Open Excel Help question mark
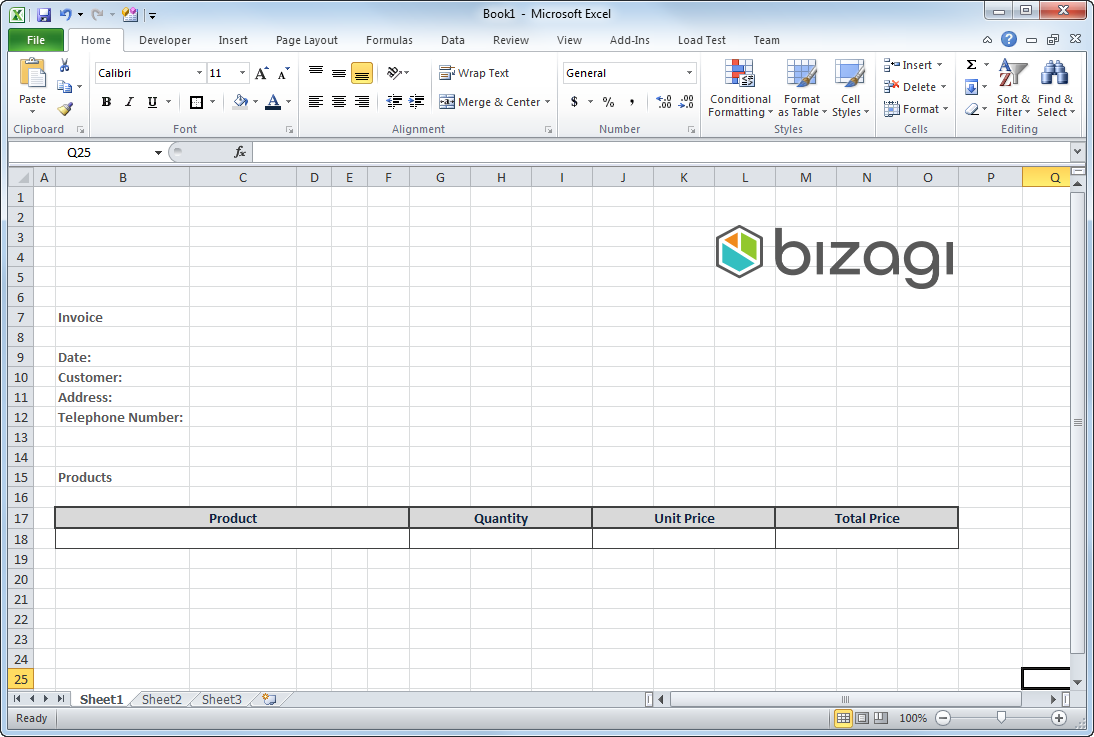 point(1008,39)
